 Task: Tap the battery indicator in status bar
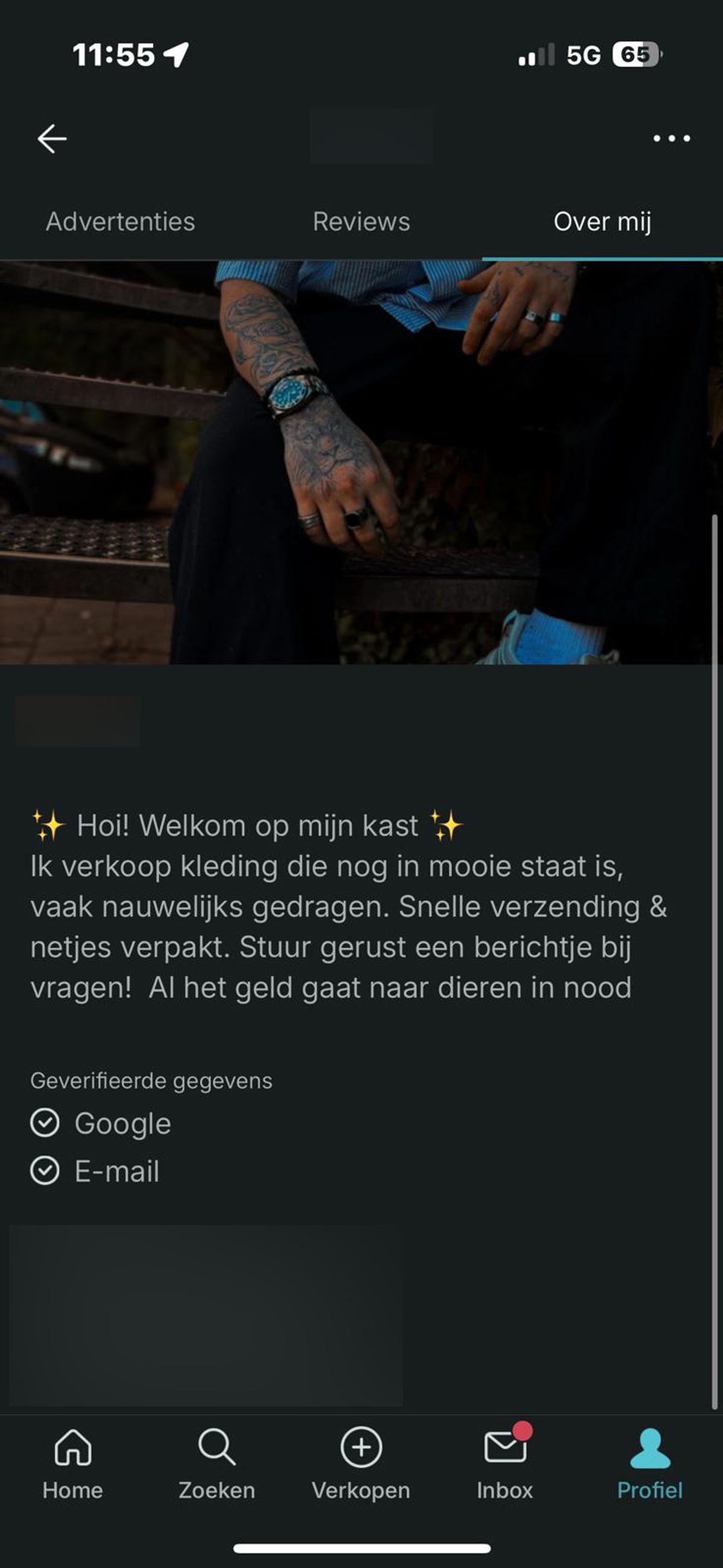637,55
